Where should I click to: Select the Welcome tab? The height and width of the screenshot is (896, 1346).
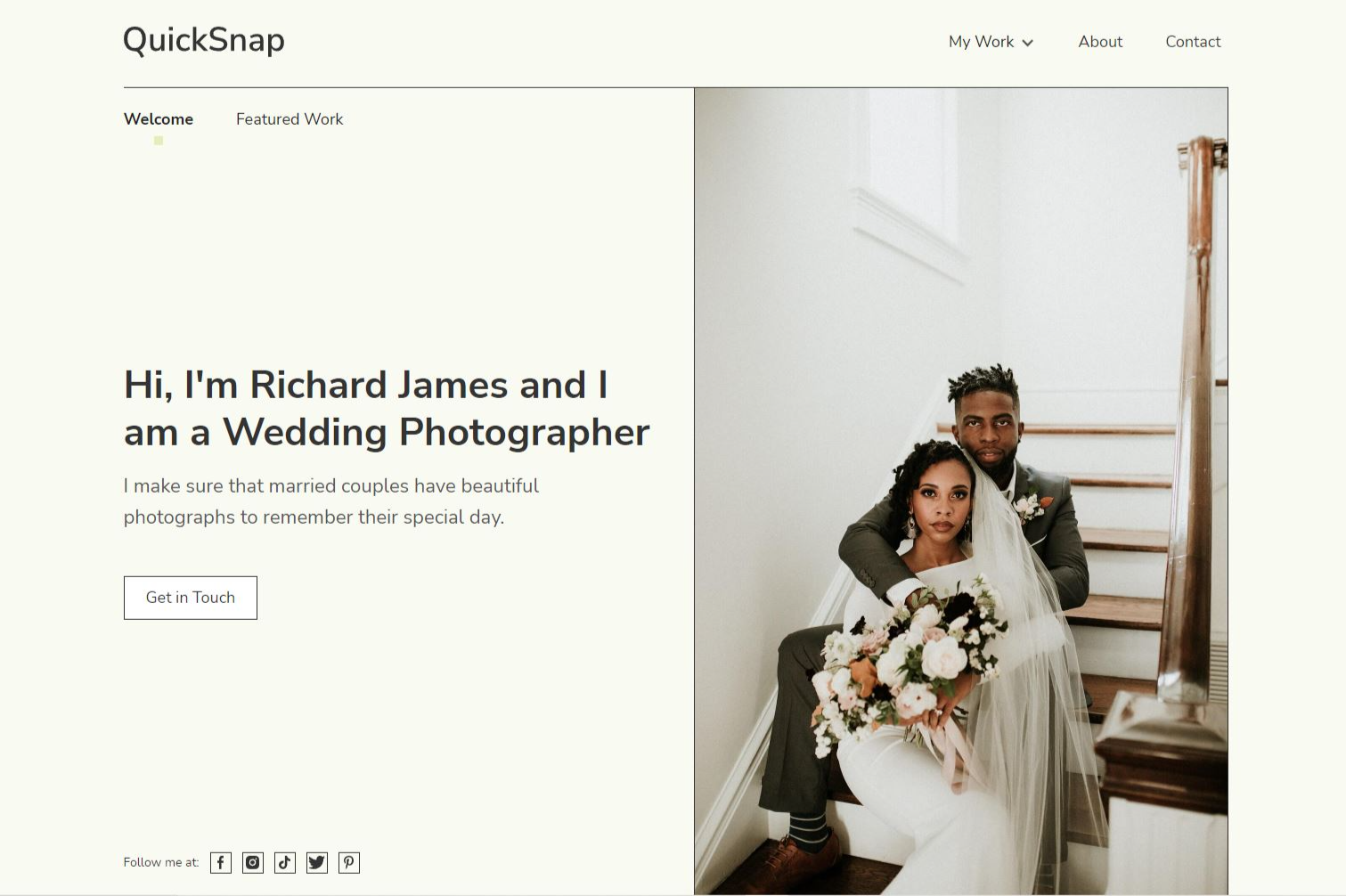click(159, 119)
